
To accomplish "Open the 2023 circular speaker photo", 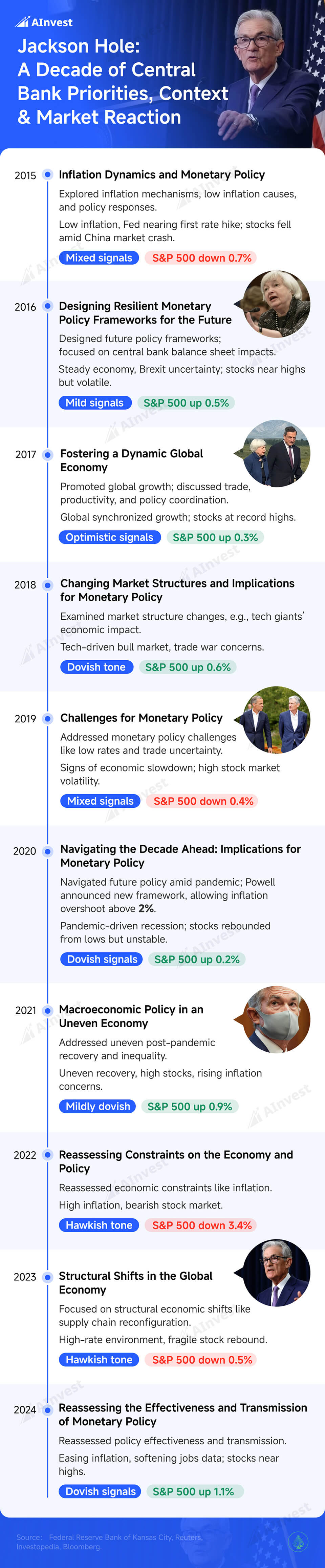I will click(x=277, y=1273).
